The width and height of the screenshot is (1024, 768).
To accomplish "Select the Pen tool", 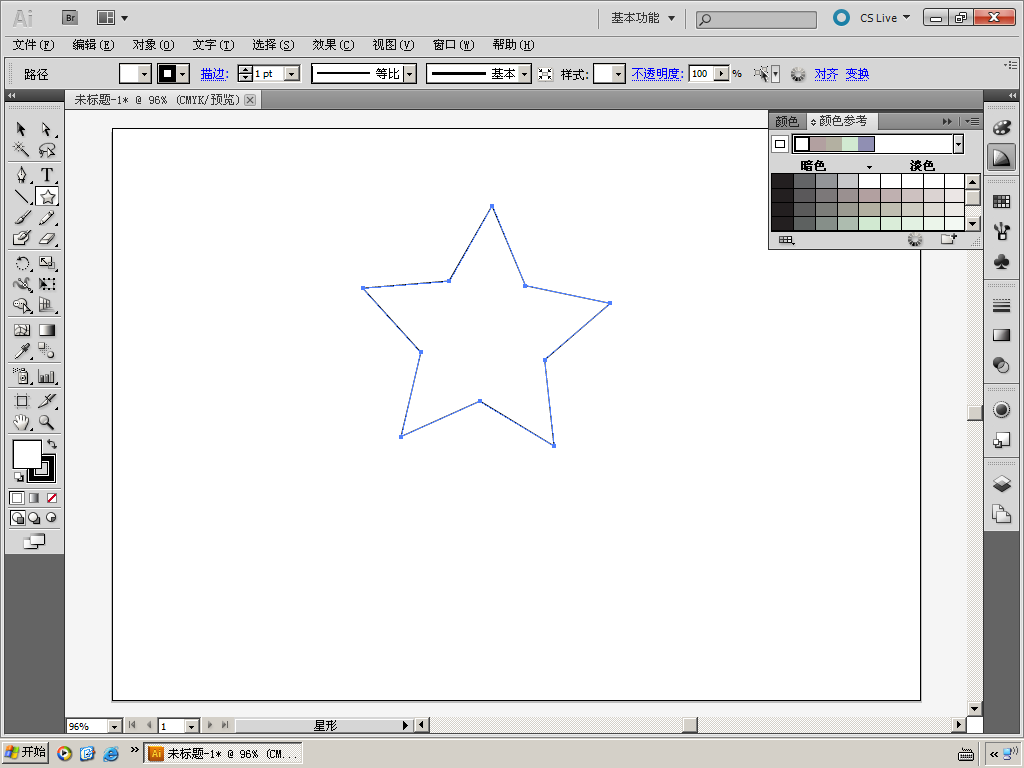I will click(21, 174).
